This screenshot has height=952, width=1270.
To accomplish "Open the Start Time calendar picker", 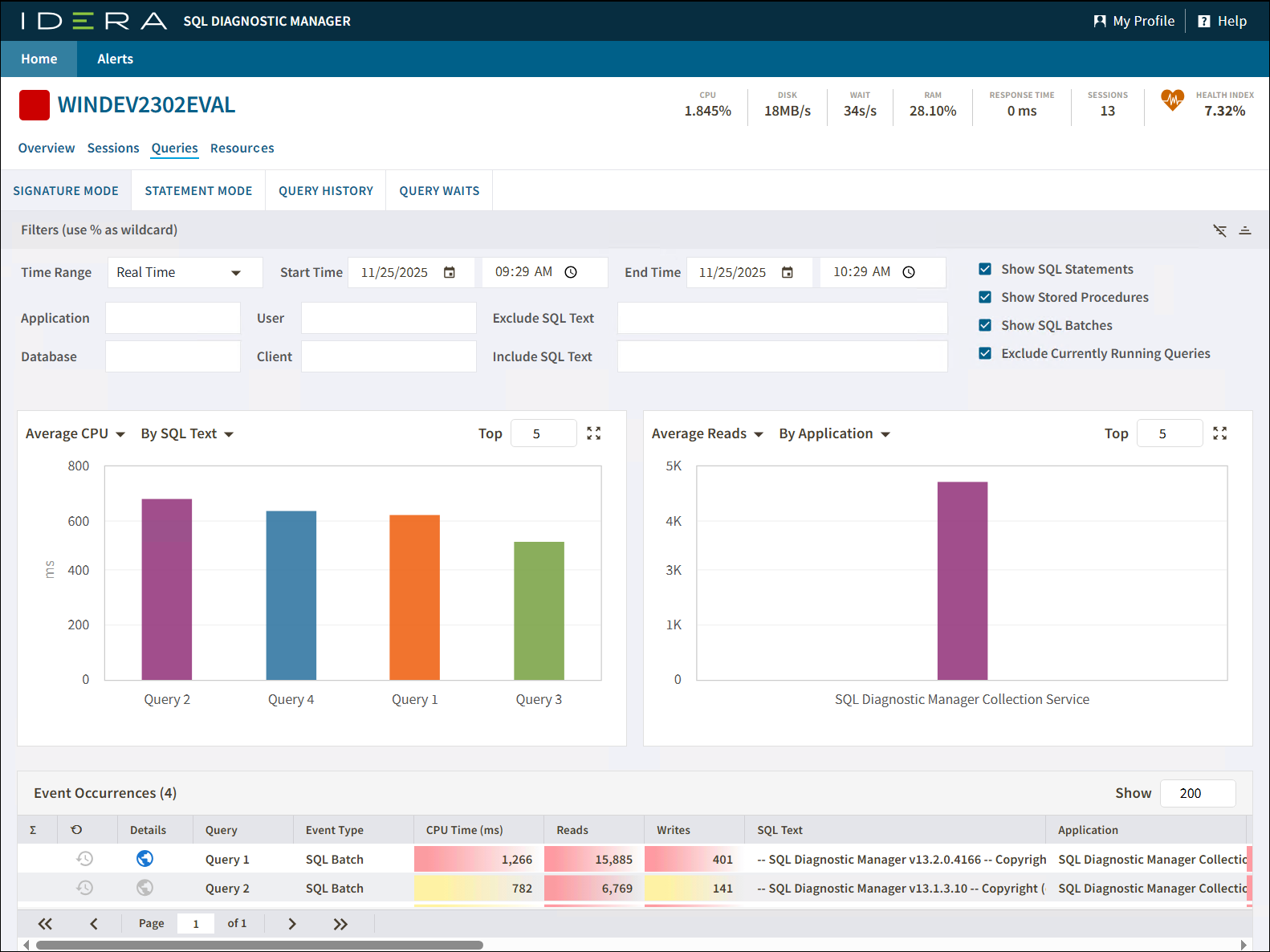I will click(x=450, y=273).
